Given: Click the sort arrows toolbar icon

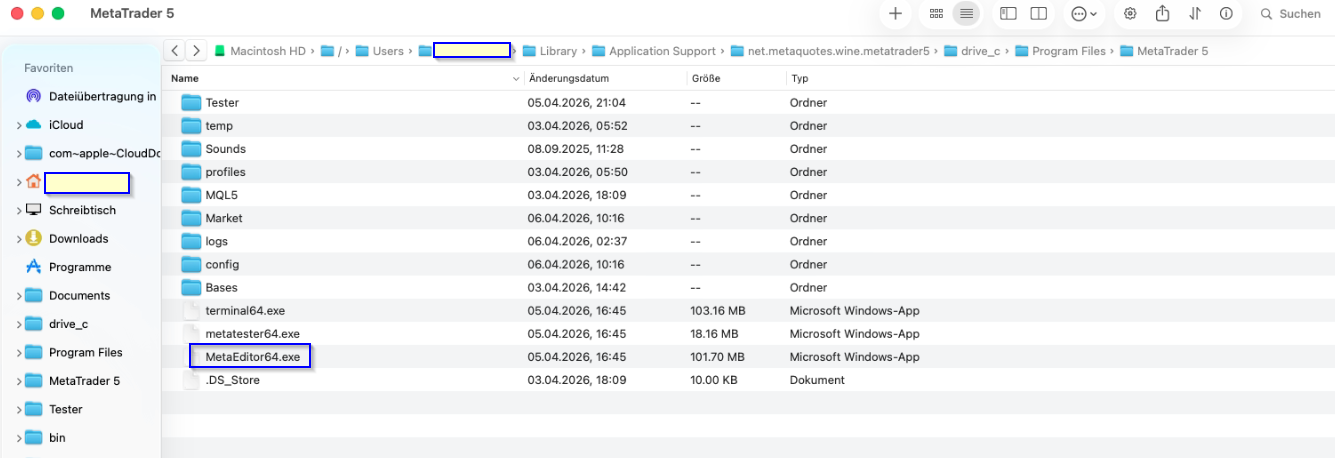Looking at the screenshot, I should coord(1195,14).
